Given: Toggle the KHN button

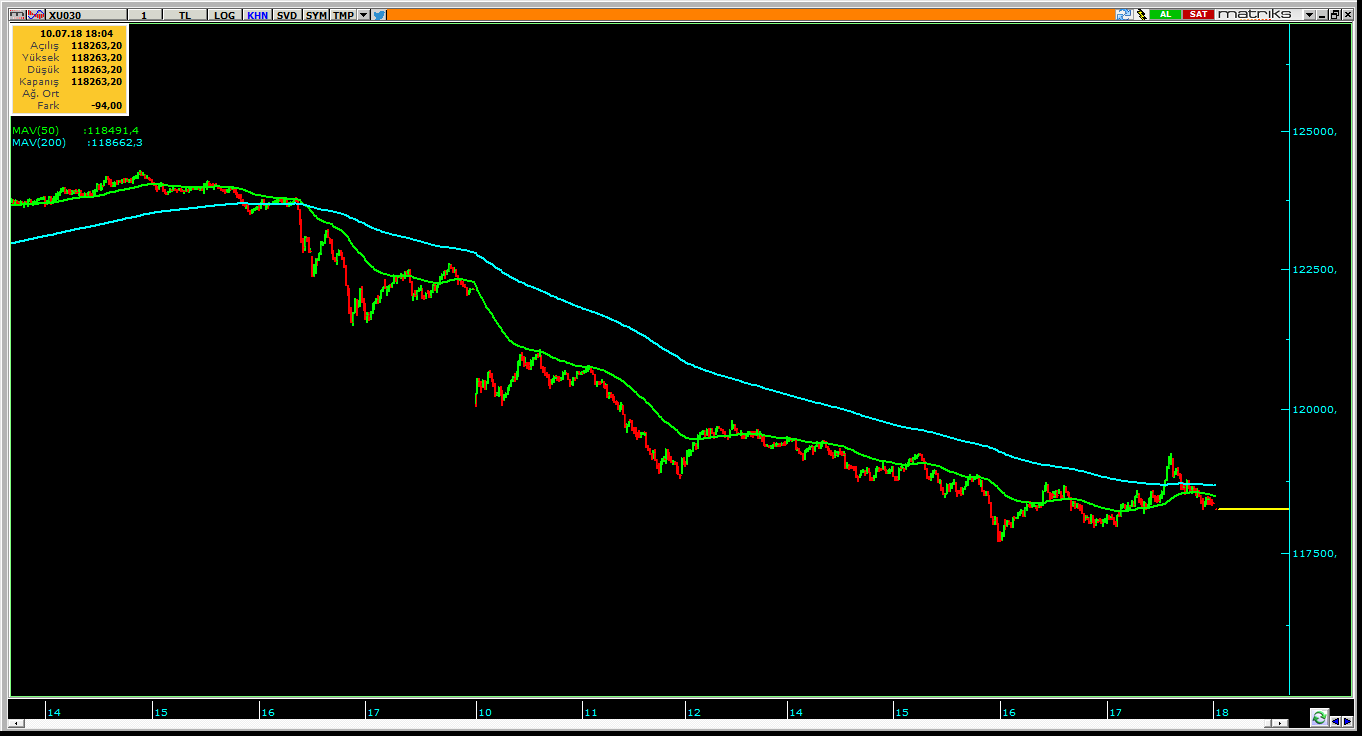Looking at the screenshot, I should pyautogui.click(x=257, y=15).
